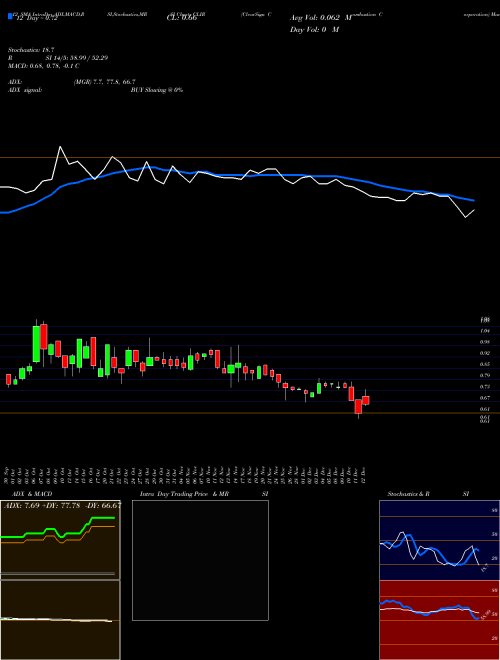The height and width of the screenshot is (660, 500).
Task: Click the 0.79 price axis label
Action: point(484,375)
